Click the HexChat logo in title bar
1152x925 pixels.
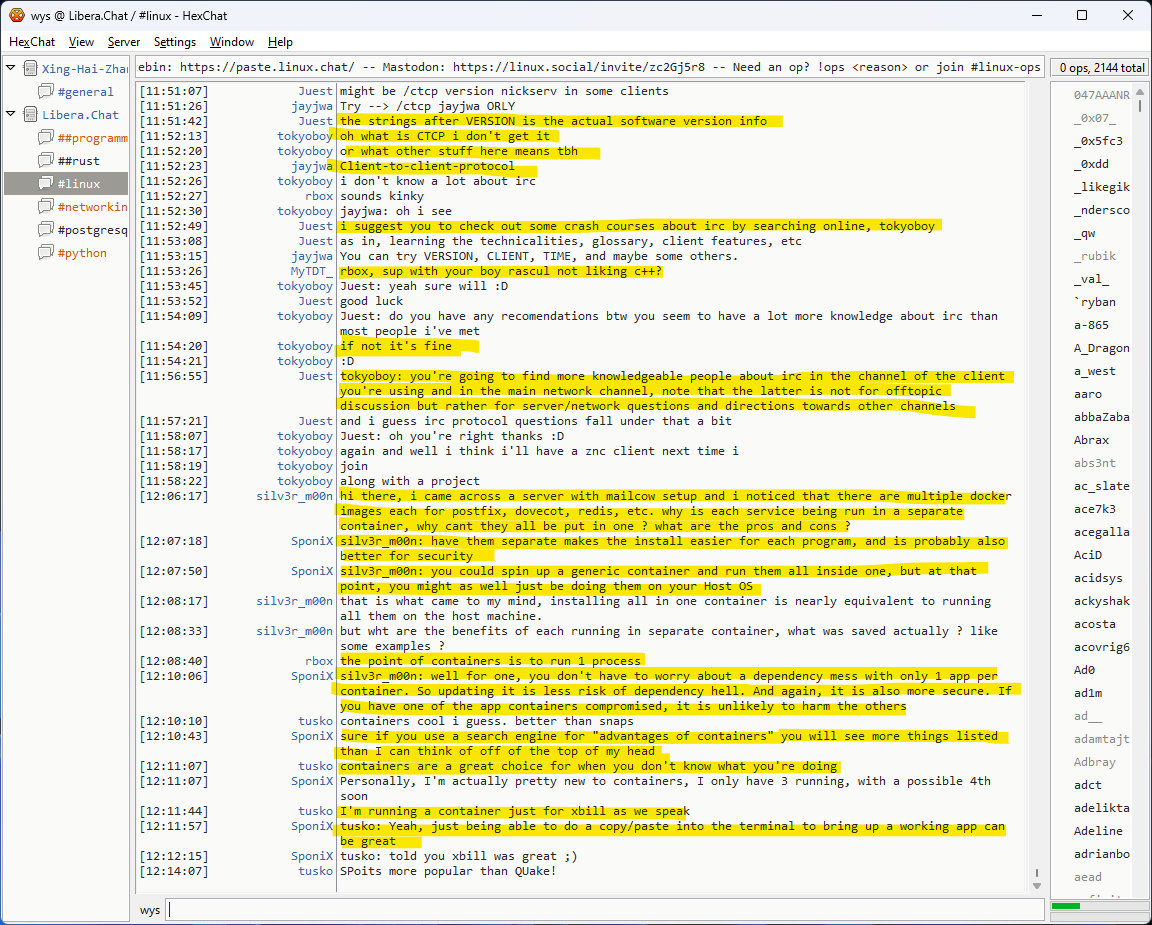16,15
